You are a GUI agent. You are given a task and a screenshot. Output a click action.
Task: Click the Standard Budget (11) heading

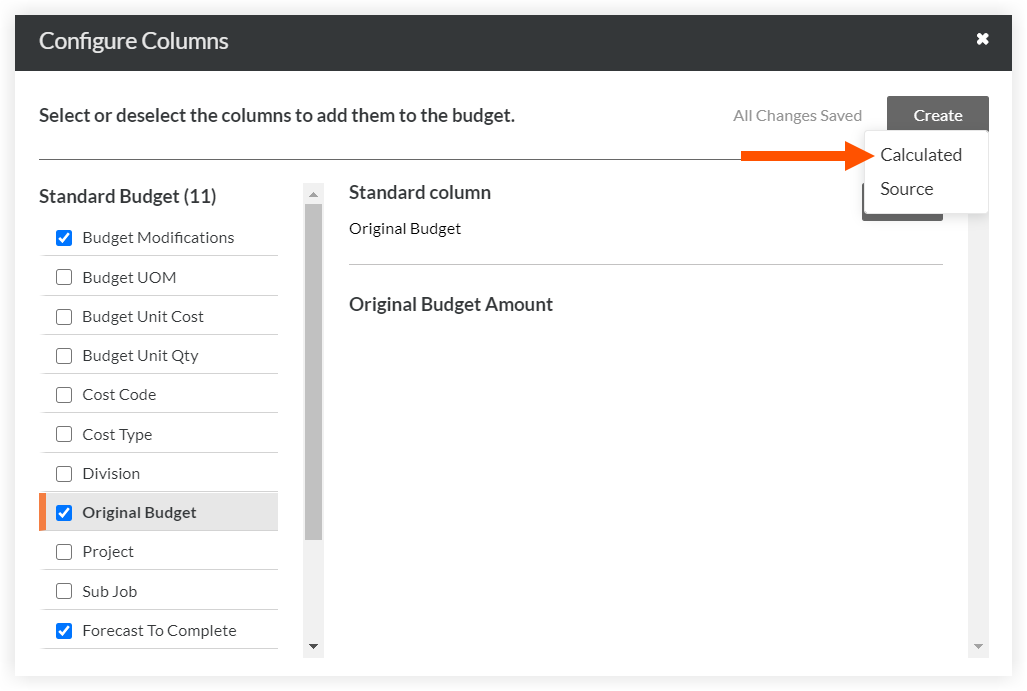(x=128, y=196)
